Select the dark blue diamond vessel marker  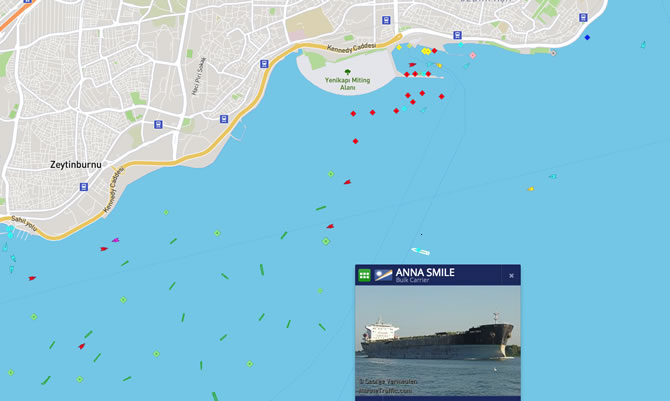pyautogui.click(x=587, y=37)
